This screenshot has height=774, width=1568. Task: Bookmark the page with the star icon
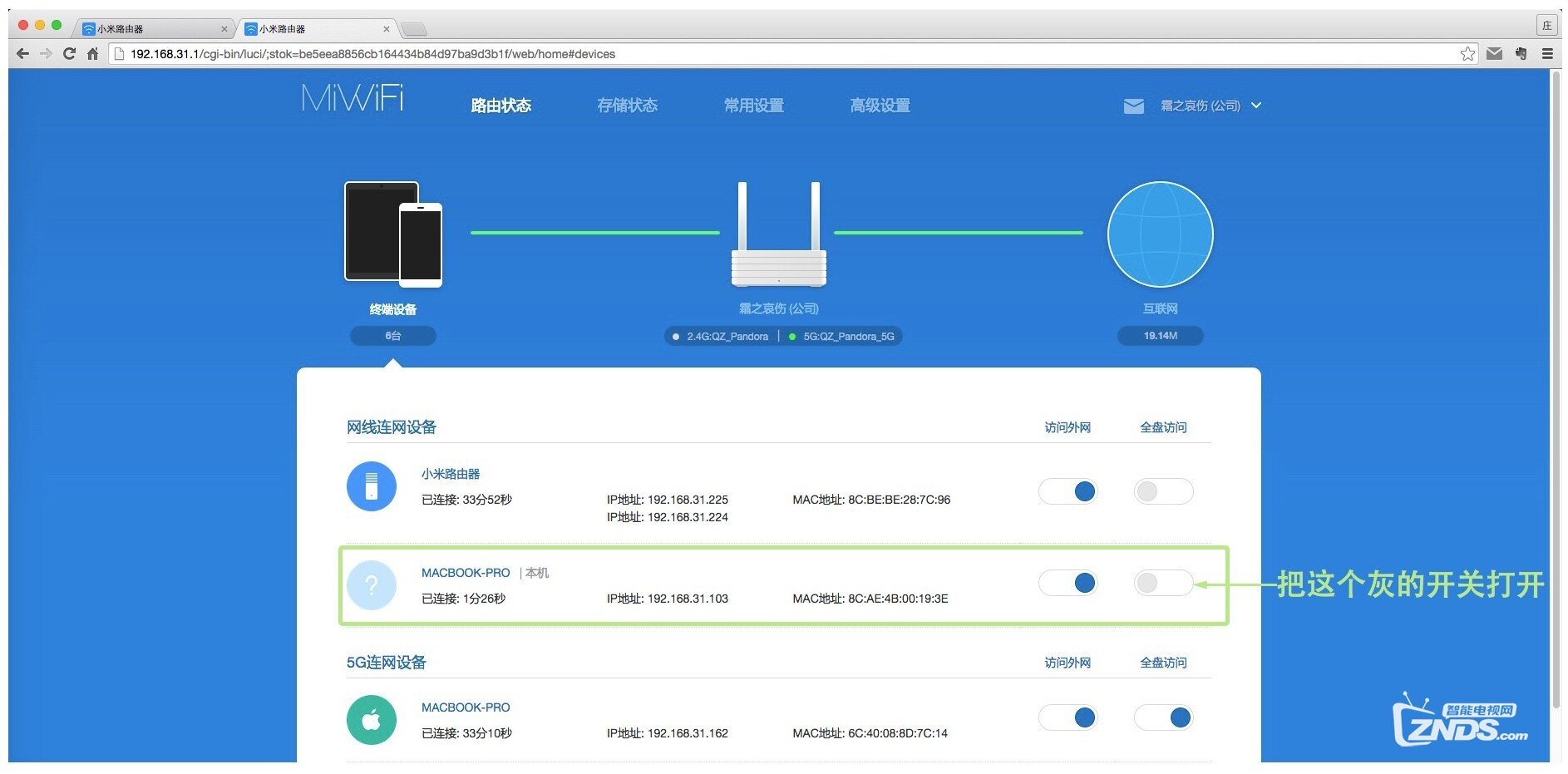click(1467, 54)
